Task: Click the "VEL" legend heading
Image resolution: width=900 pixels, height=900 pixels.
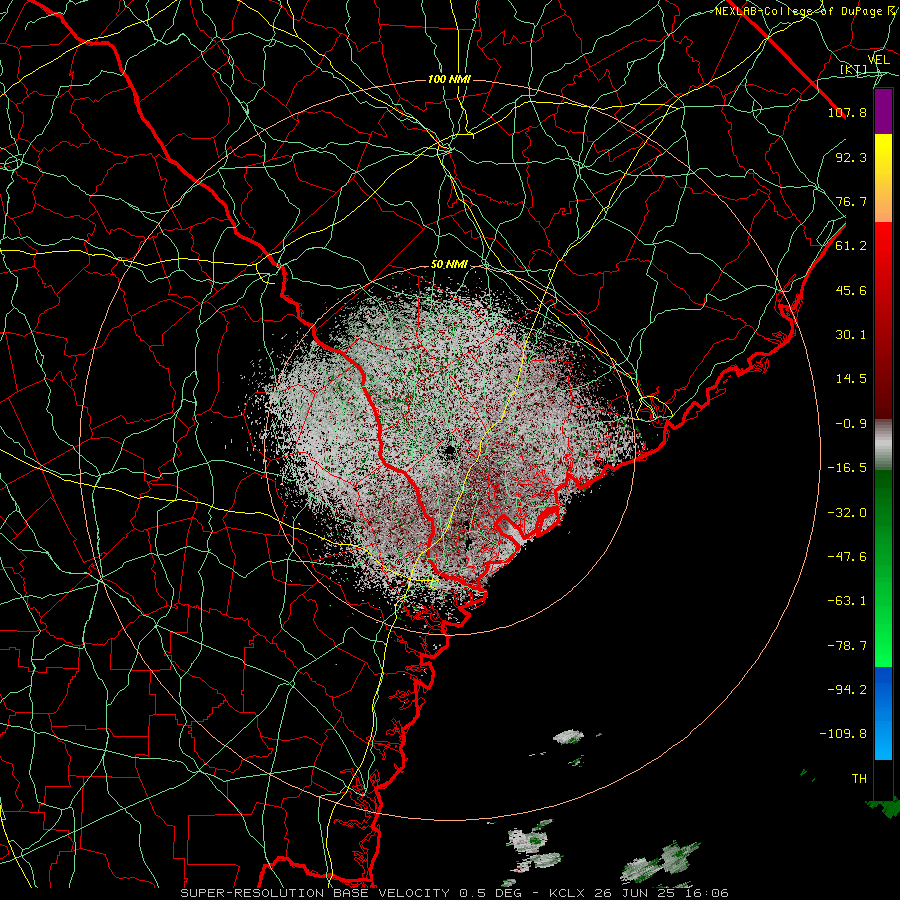Action: point(878,60)
